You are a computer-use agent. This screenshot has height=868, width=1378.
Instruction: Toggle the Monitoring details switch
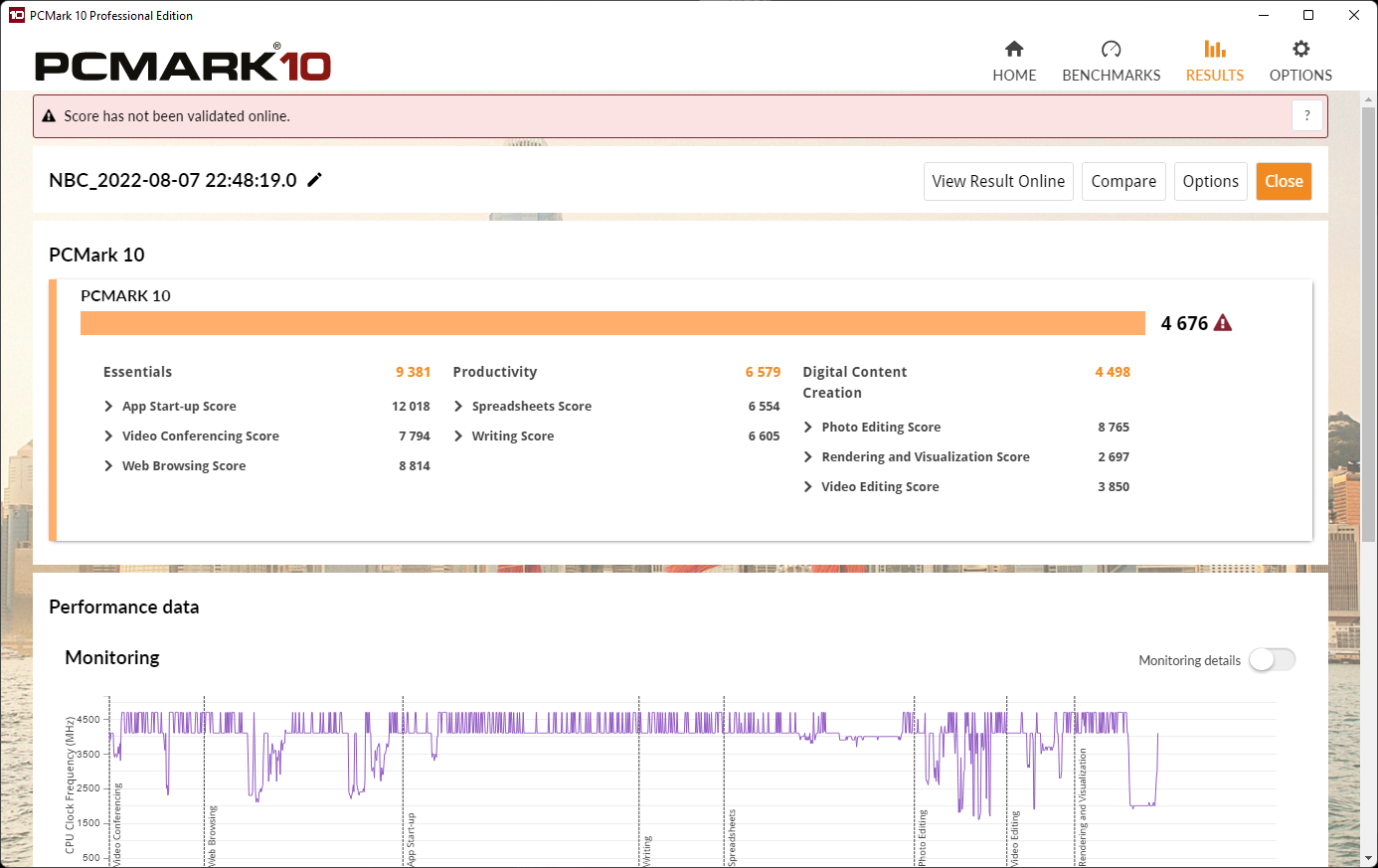1272,660
